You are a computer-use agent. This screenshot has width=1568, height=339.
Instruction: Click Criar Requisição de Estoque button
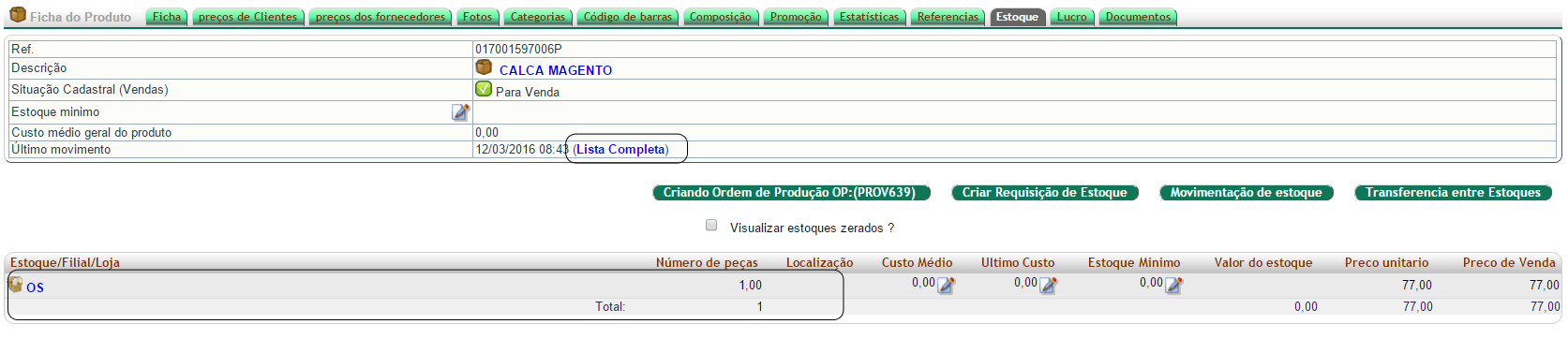[x=1045, y=192]
